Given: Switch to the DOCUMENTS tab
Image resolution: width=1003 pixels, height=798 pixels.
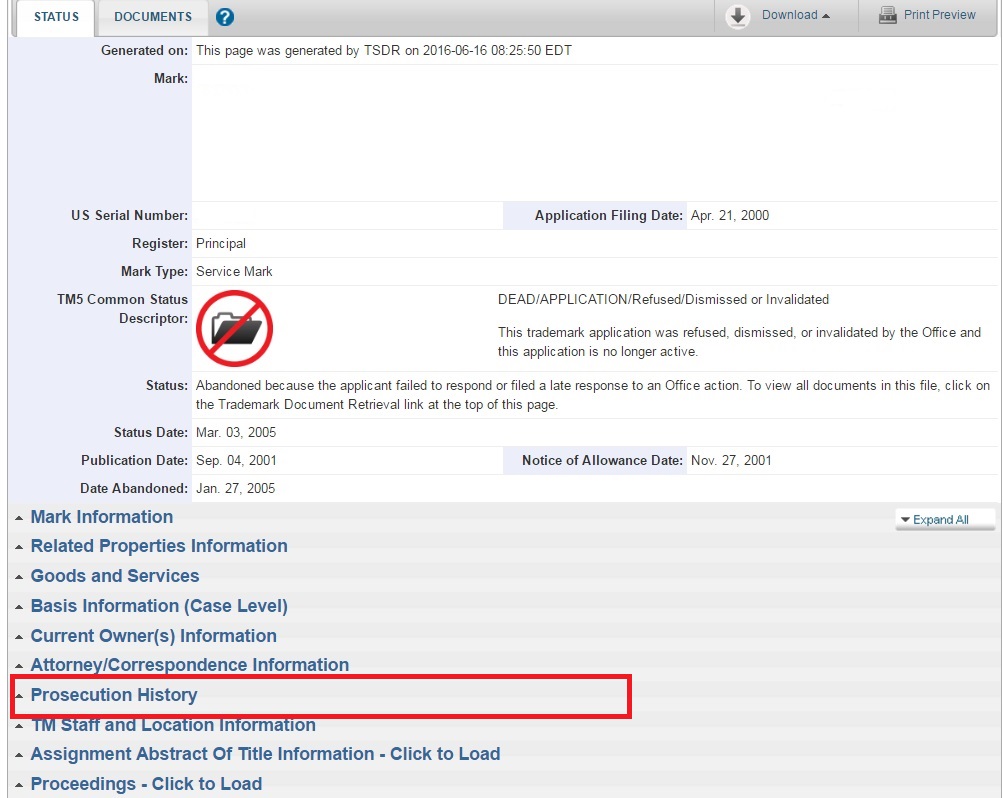Looking at the screenshot, I should (x=153, y=17).
